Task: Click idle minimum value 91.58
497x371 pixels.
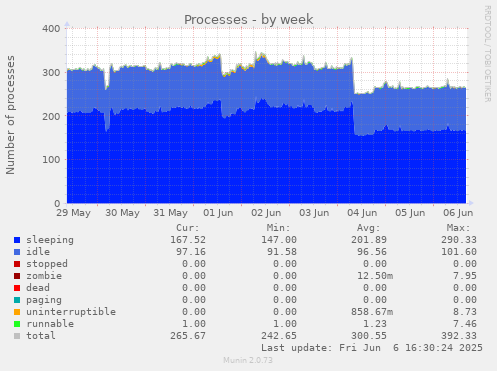Action: (282, 252)
